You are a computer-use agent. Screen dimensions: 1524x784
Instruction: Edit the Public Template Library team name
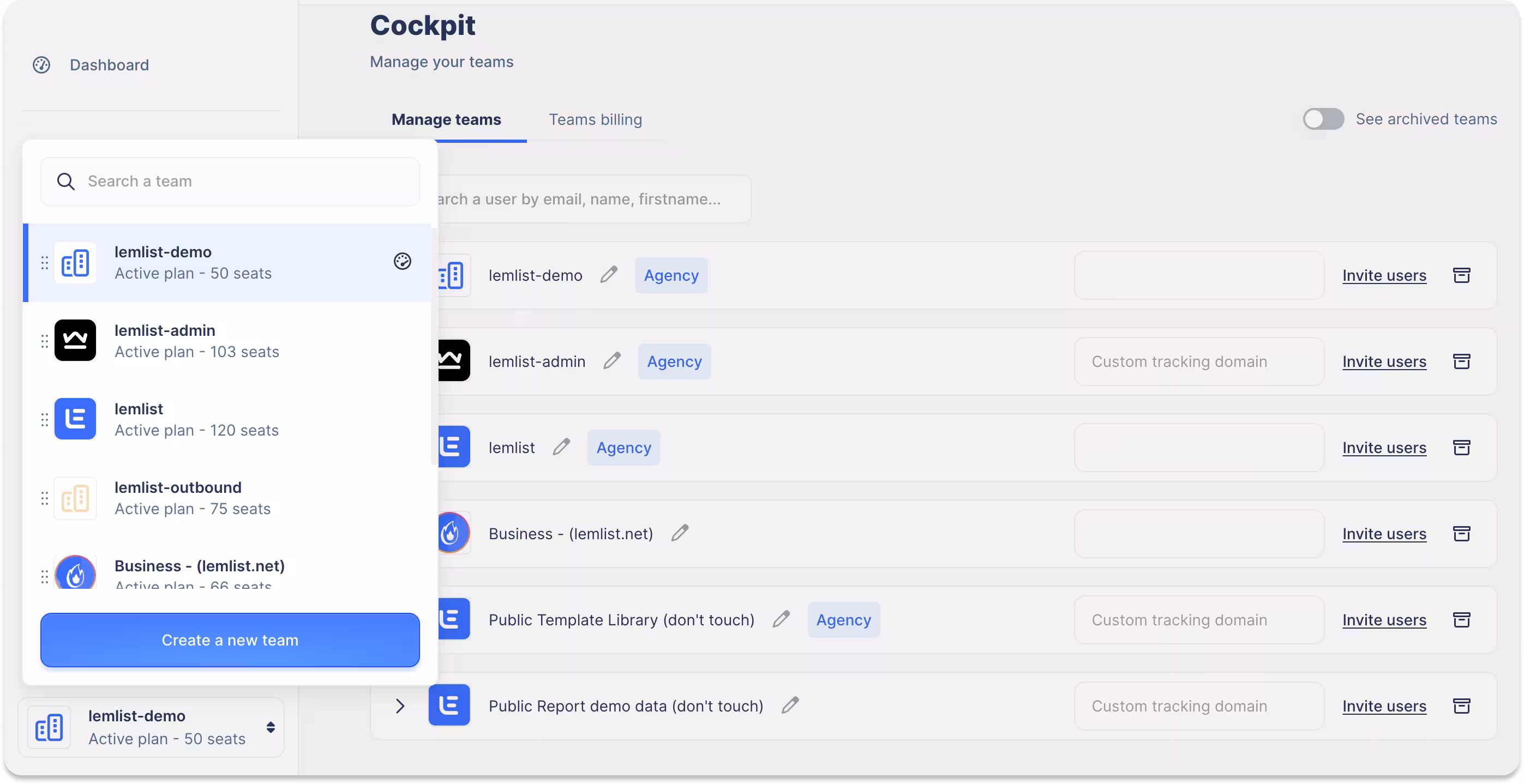(x=781, y=619)
